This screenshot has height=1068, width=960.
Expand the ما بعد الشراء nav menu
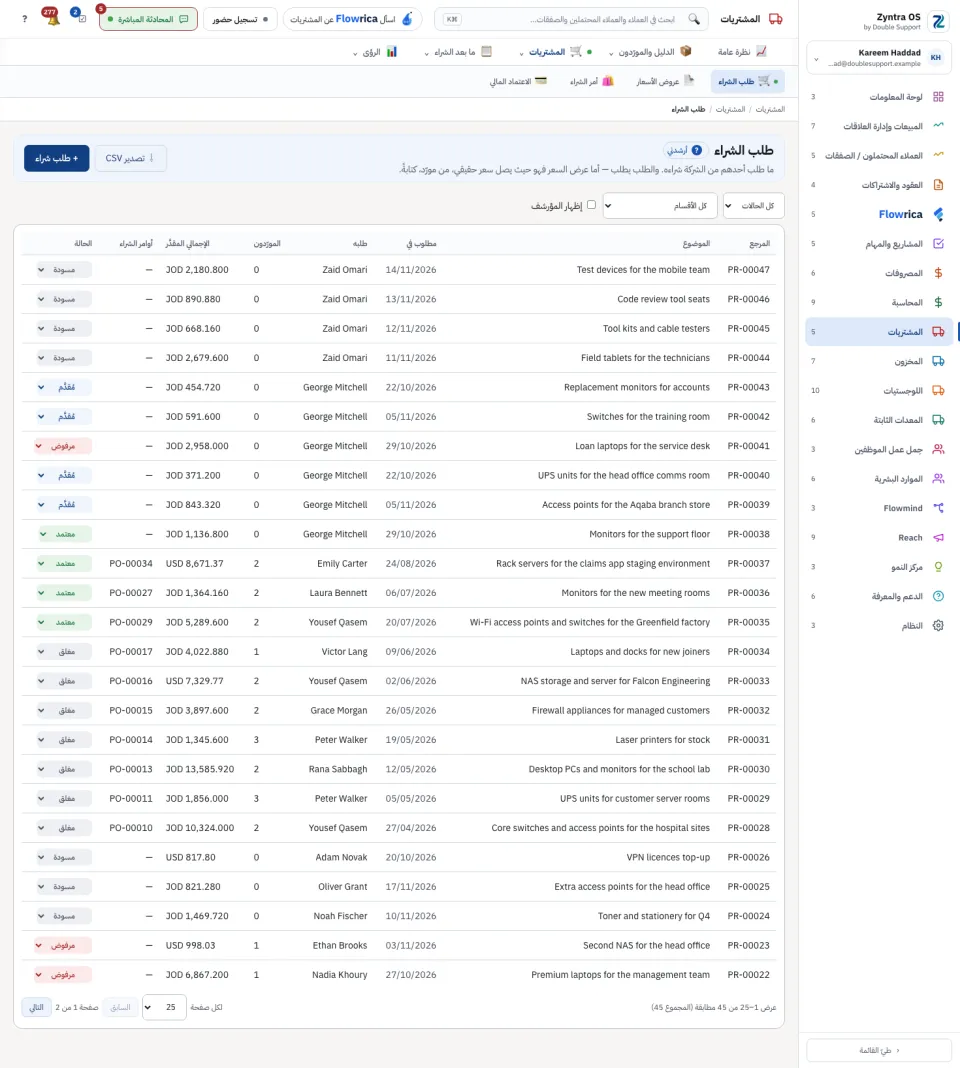tap(457, 52)
